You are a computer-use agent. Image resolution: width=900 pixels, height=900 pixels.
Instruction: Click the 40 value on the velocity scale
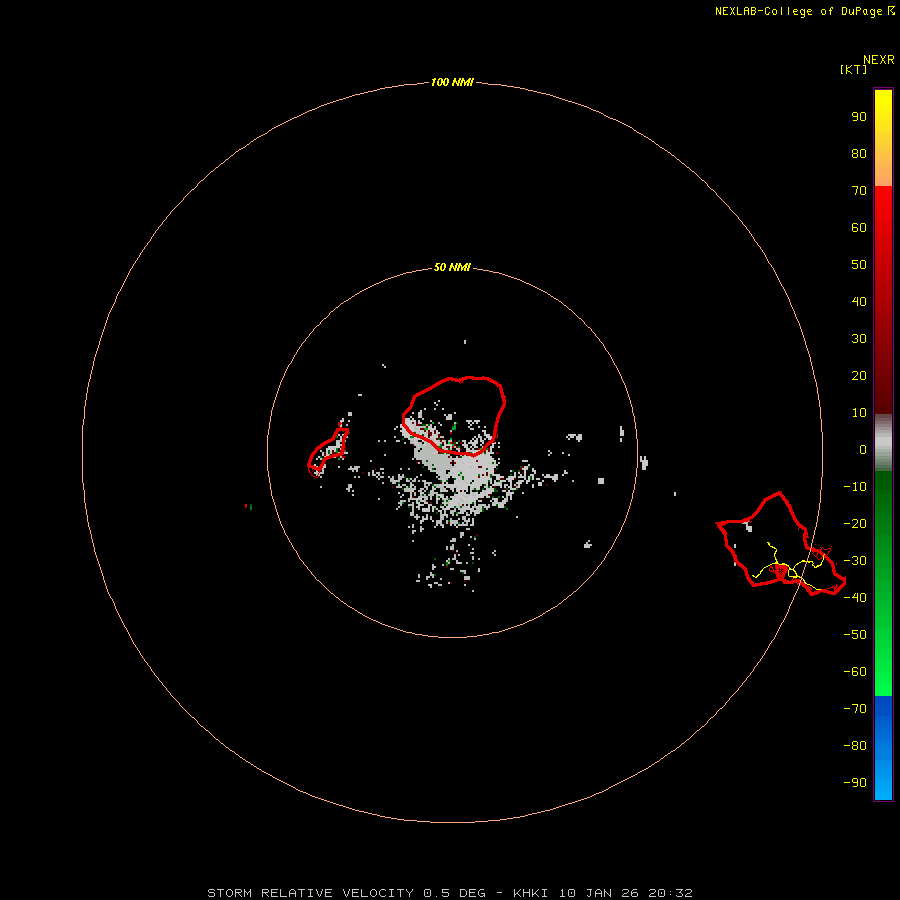pyautogui.click(x=859, y=302)
